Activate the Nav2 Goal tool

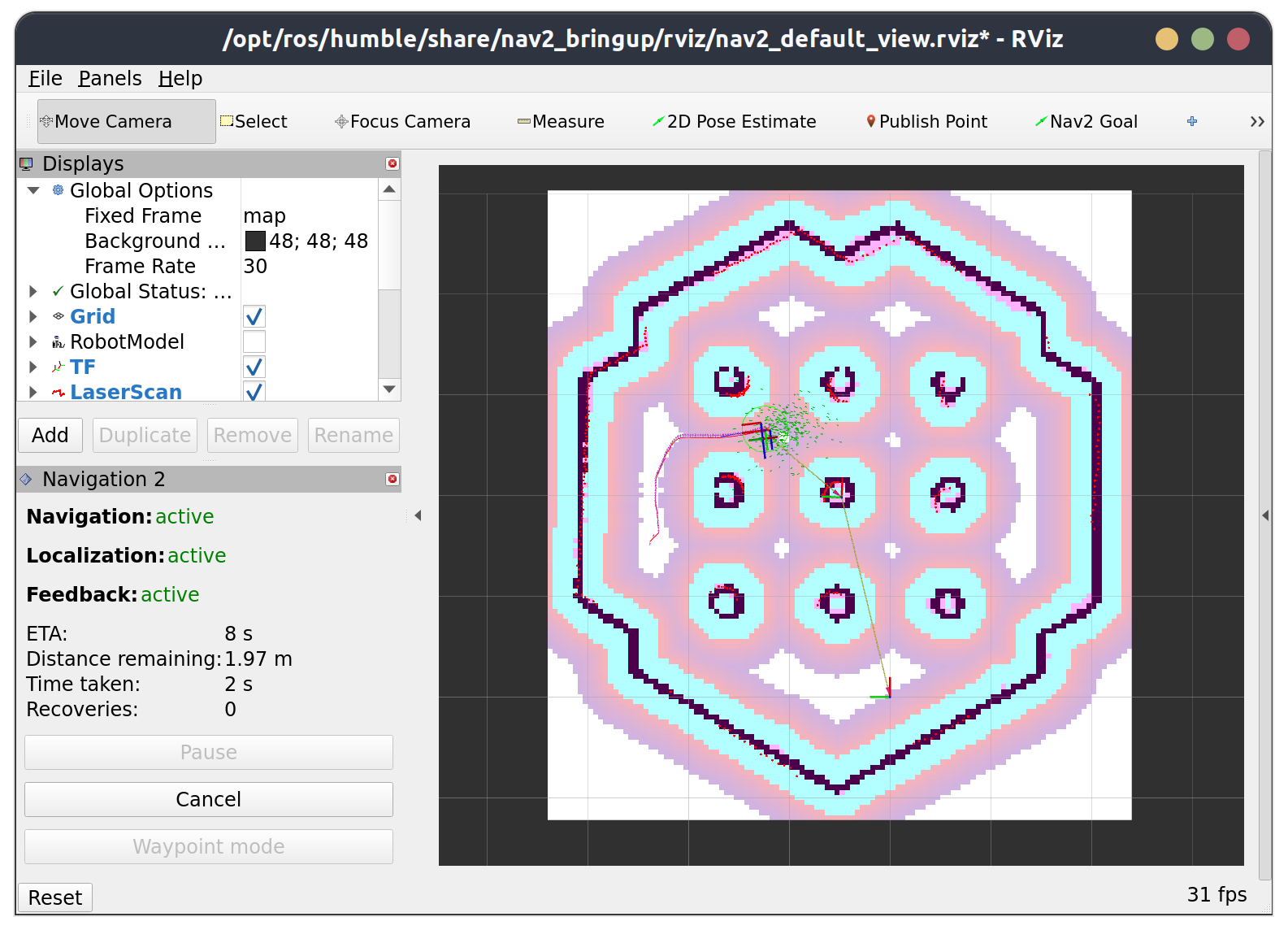(1086, 122)
